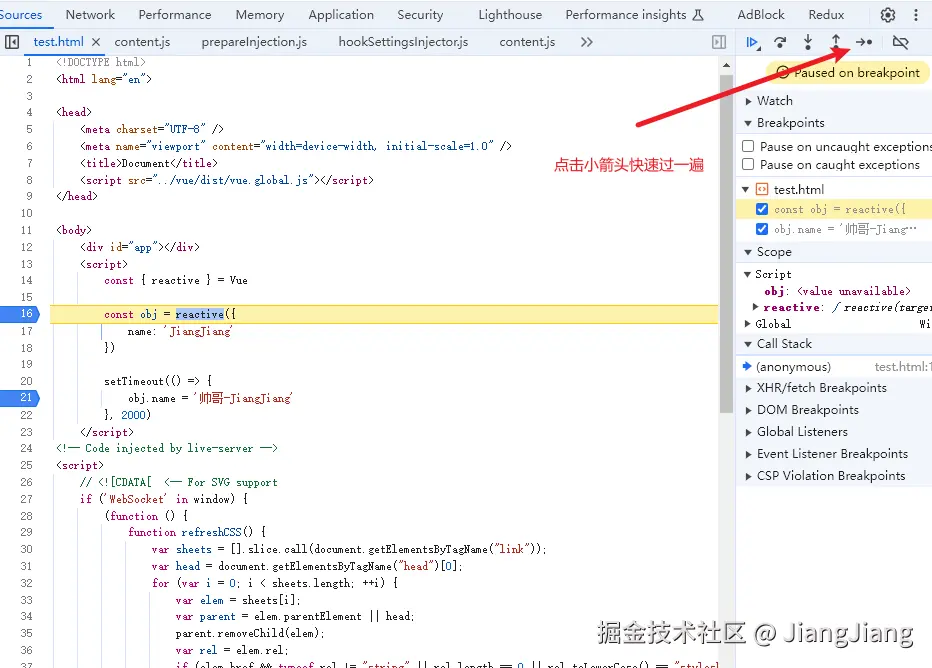
Task: Expand the reactive function entry
Action: click(x=755, y=307)
